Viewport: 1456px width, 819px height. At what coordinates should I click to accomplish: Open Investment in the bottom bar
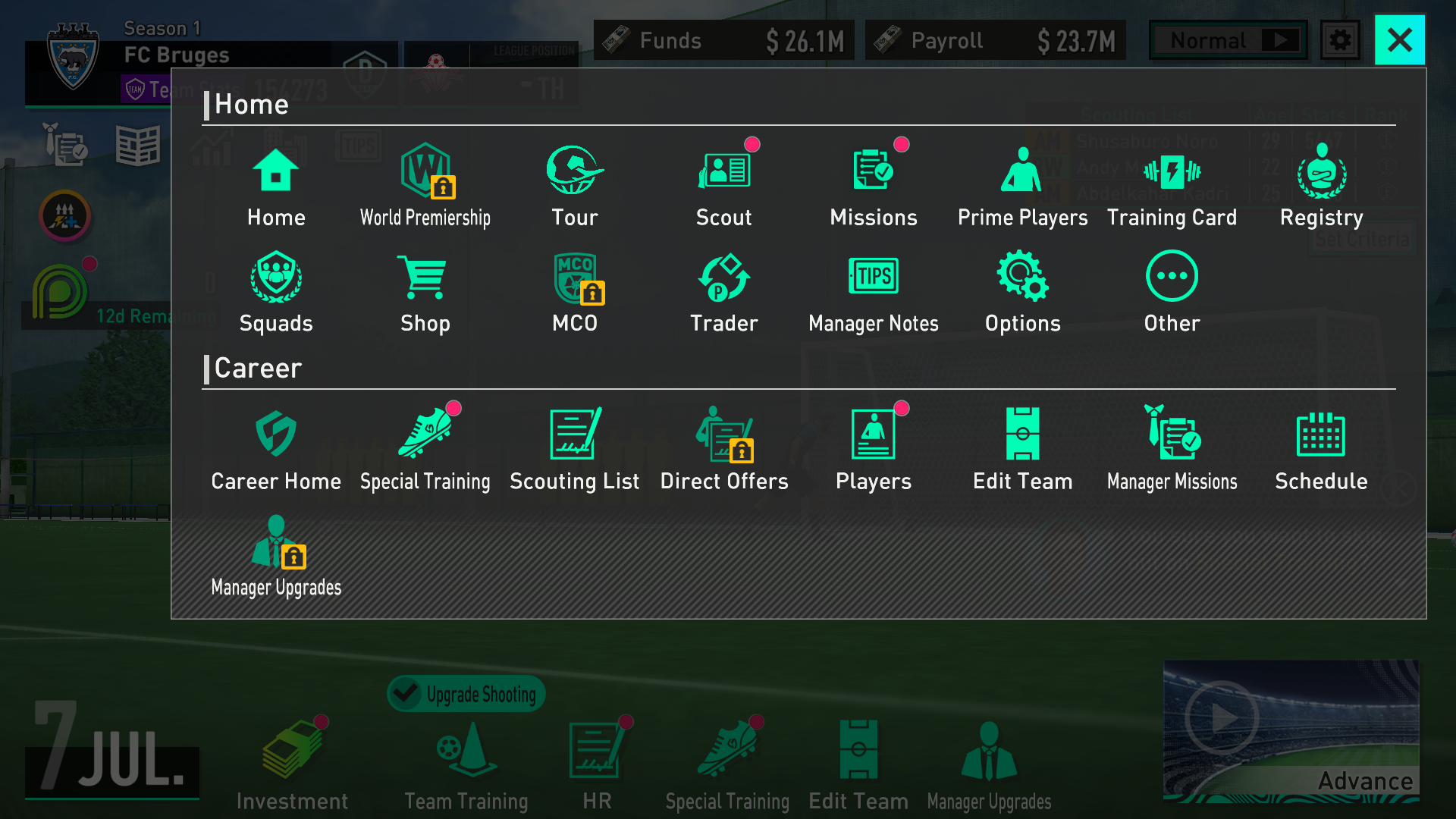tap(293, 764)
